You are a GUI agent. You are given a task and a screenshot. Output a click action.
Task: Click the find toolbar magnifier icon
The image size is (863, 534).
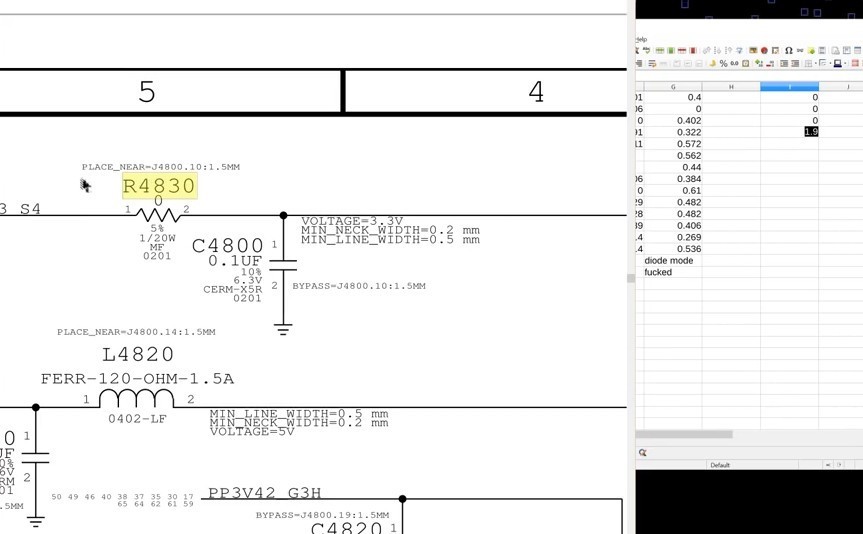pyautogui.click(x=642, y=453)
